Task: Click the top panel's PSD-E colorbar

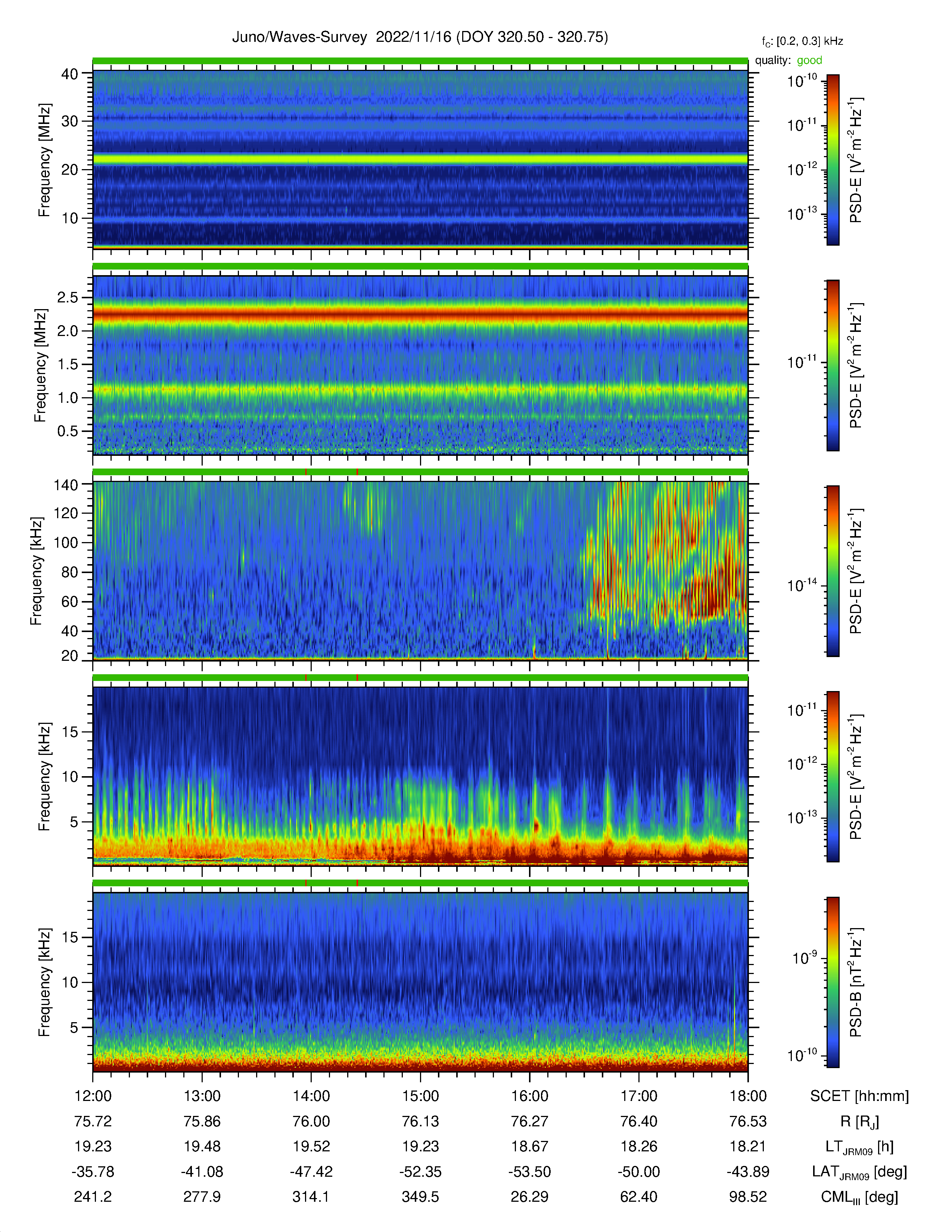Action: 833,160
